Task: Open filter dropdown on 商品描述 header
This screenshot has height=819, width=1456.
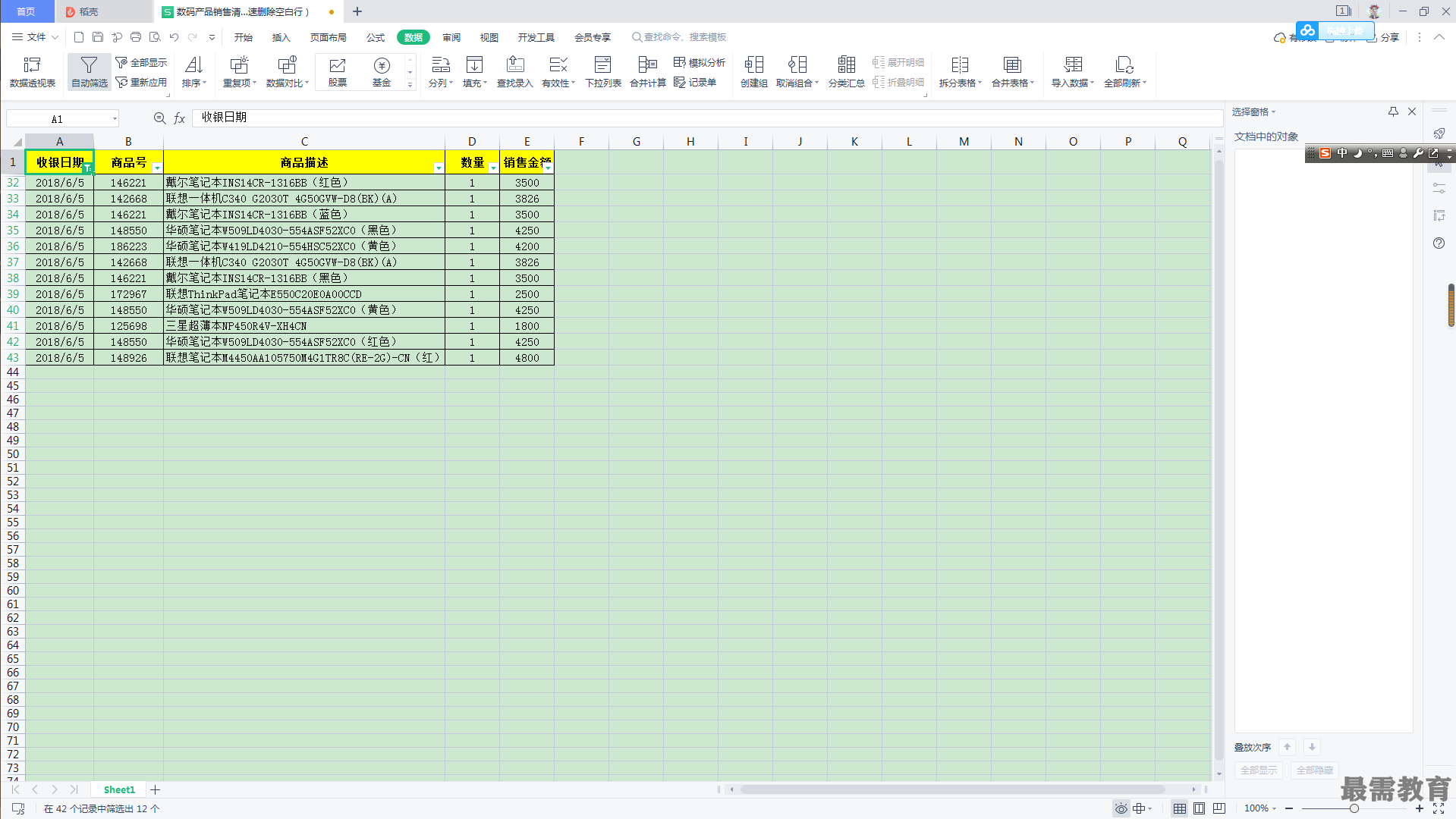Action: (x=439, y=168)
